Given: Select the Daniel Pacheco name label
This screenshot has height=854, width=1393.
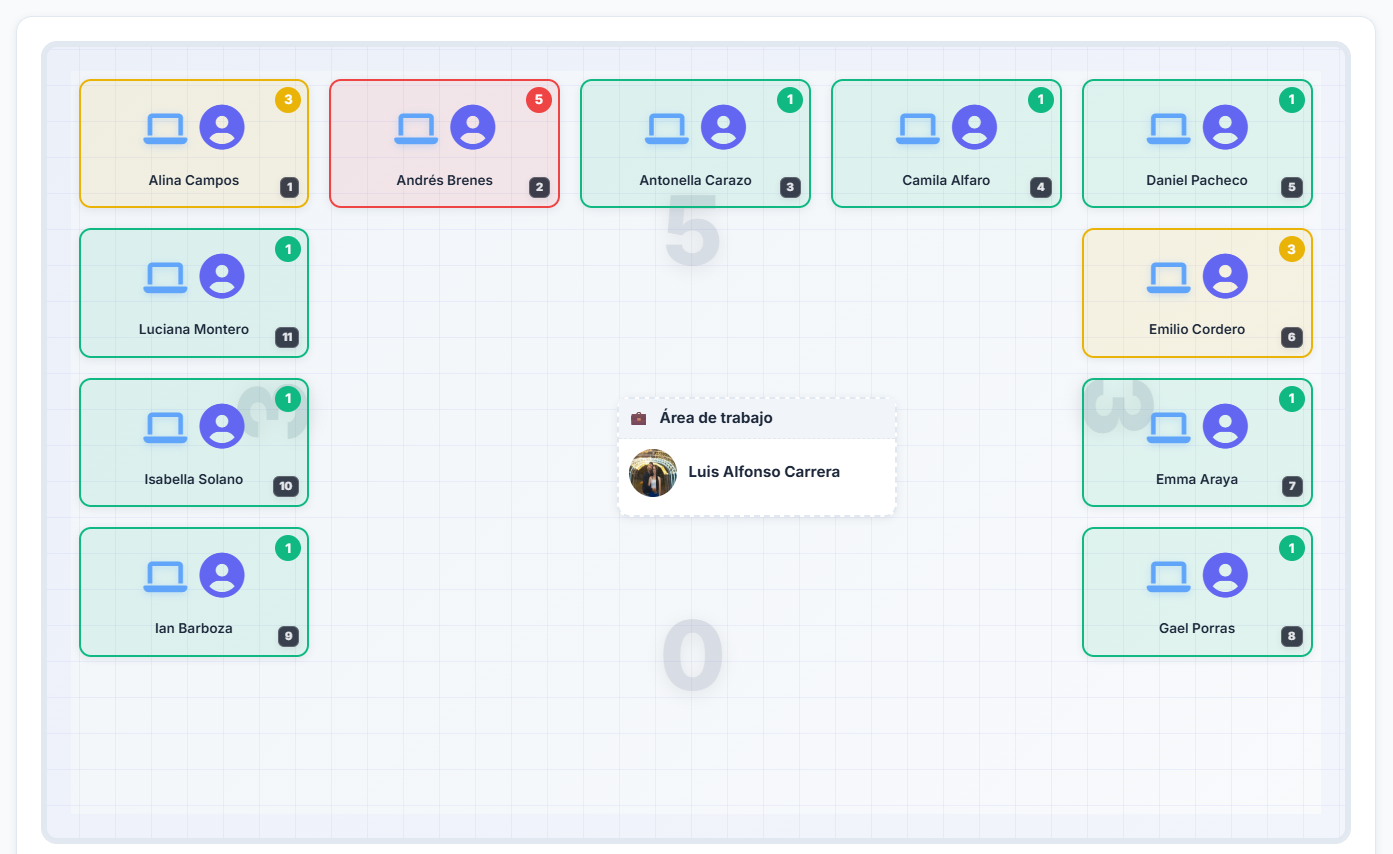Looking at the screenshot, I should tap(1196, 181).
